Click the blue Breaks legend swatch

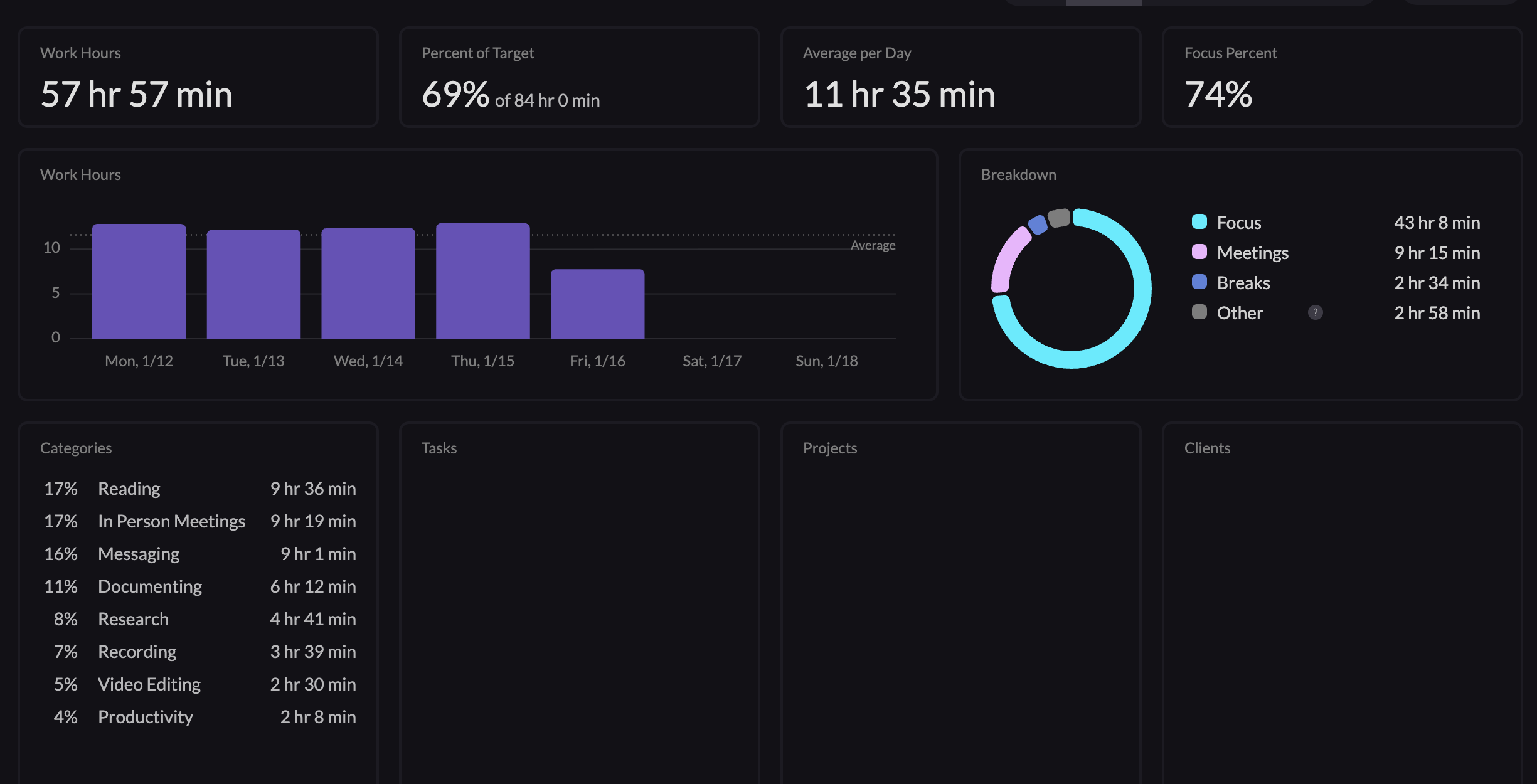click(x=1199, y=282)
